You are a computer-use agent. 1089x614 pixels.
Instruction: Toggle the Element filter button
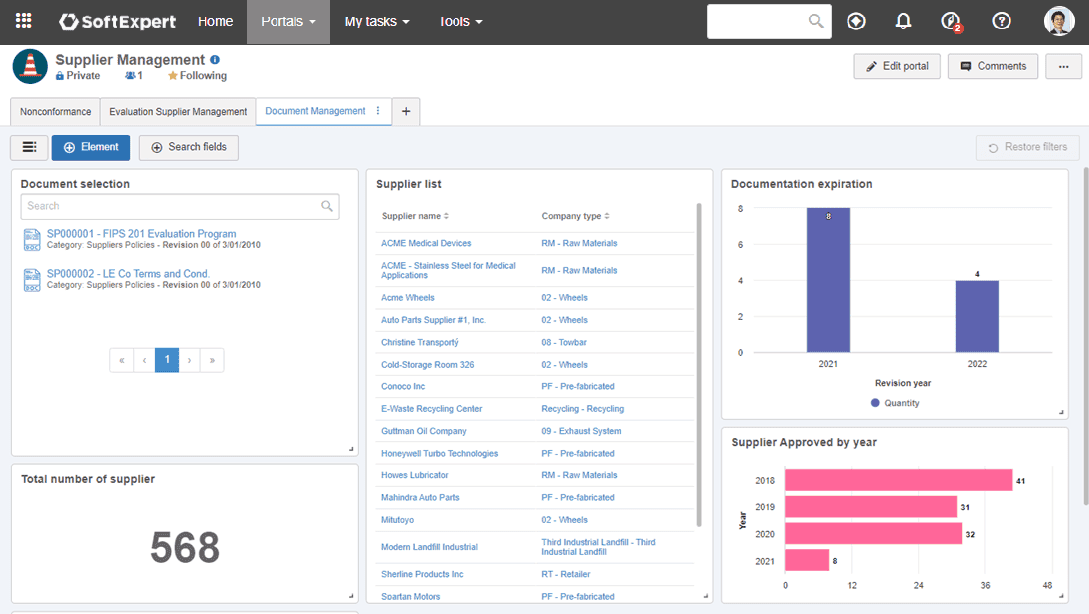pos(90,147)
